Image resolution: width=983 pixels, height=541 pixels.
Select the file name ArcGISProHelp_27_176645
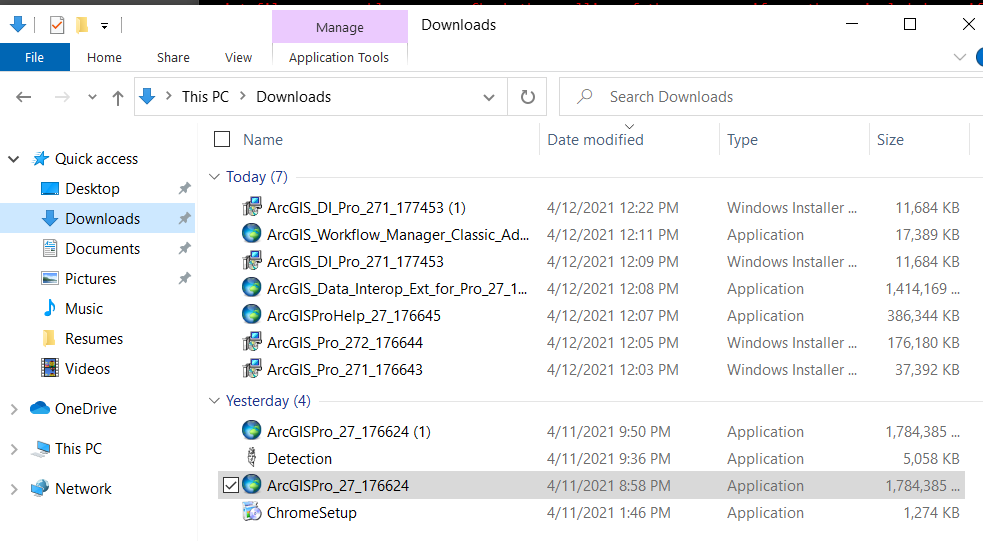click(x=354, y=315)
